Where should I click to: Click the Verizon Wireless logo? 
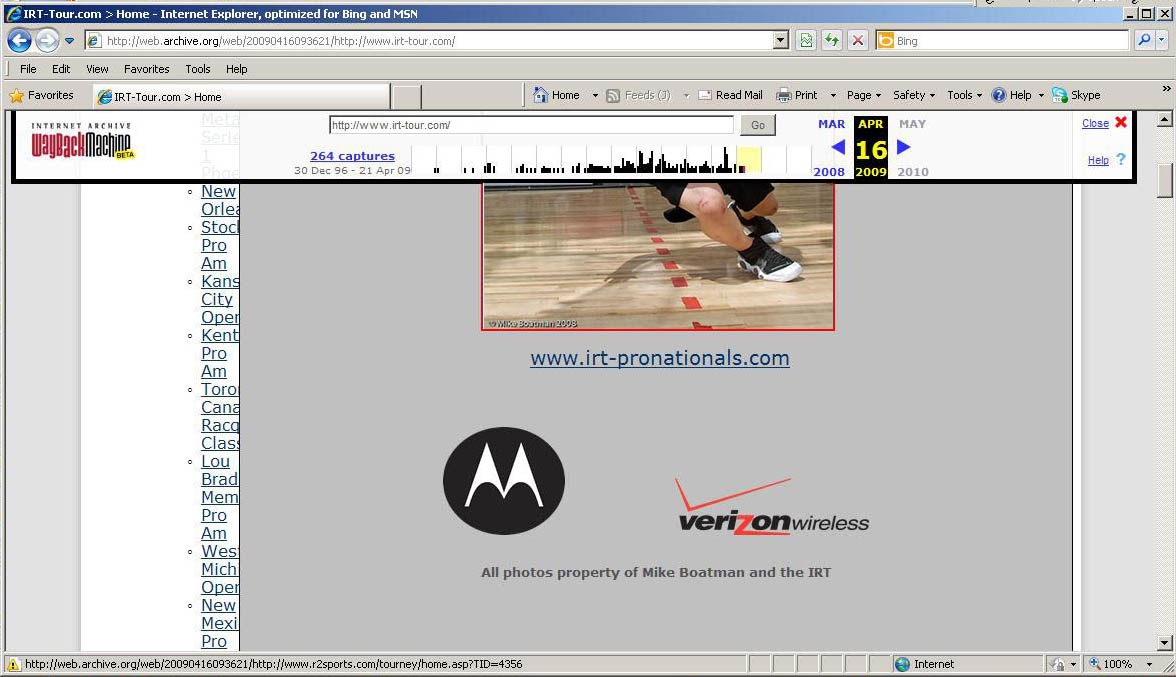click(773, 507)
